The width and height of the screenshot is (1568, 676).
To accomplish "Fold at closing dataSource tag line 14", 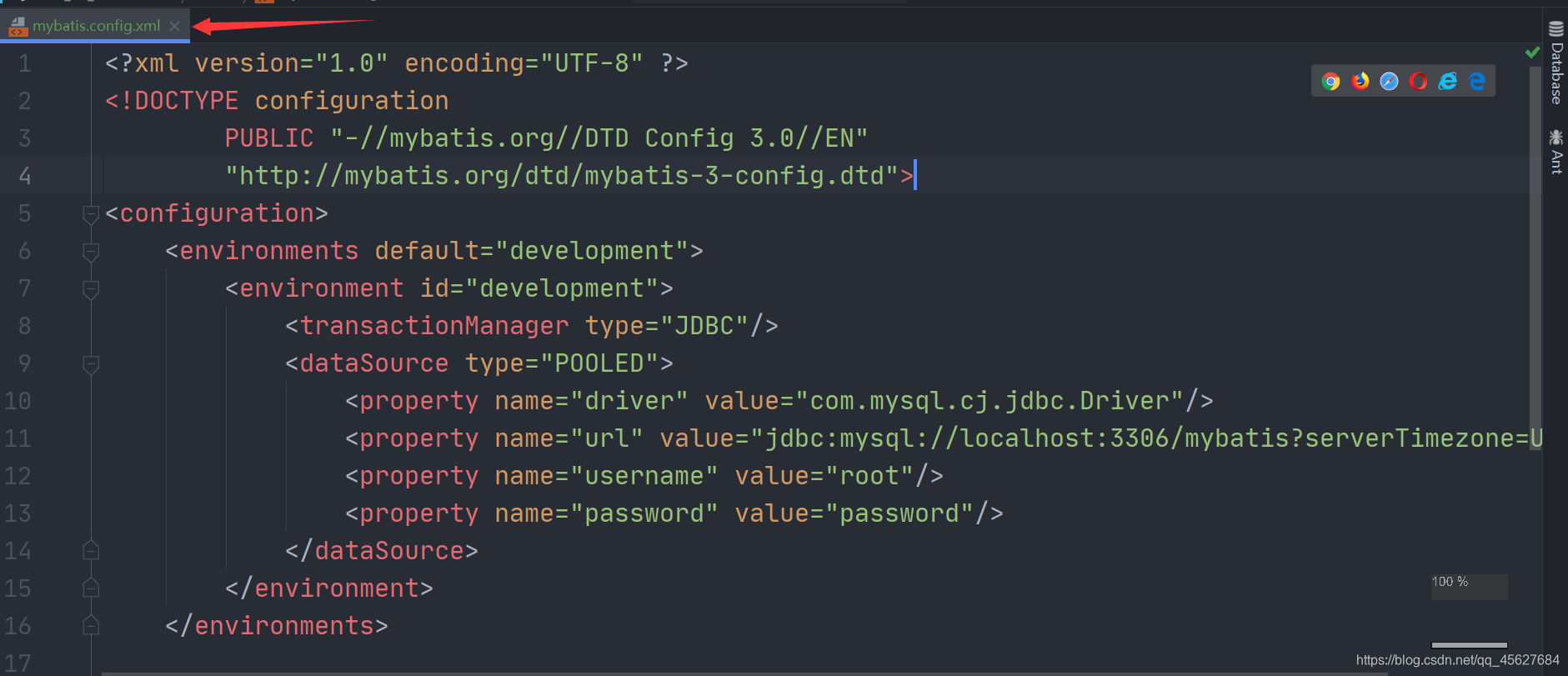I will 91,550.
